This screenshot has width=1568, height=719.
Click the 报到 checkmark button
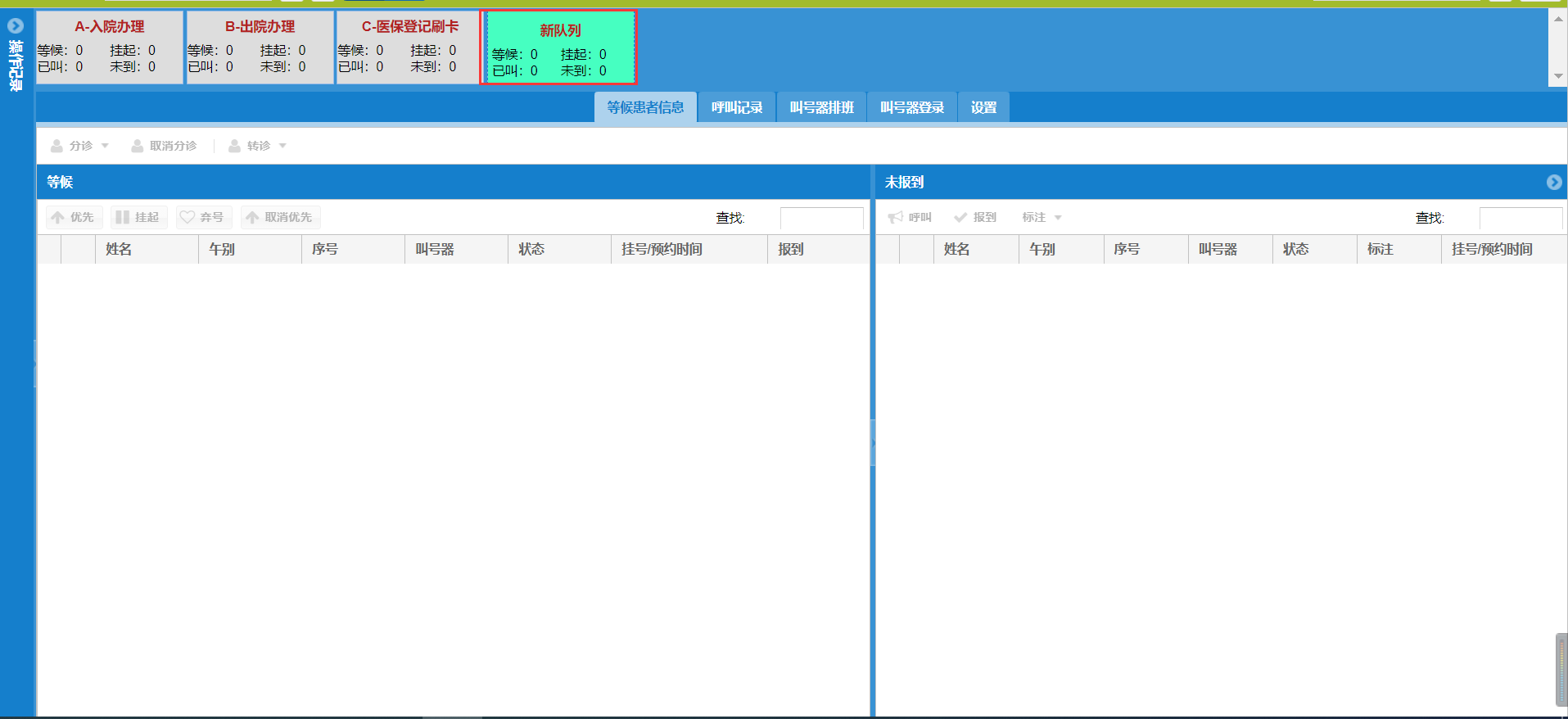(975, 217)
